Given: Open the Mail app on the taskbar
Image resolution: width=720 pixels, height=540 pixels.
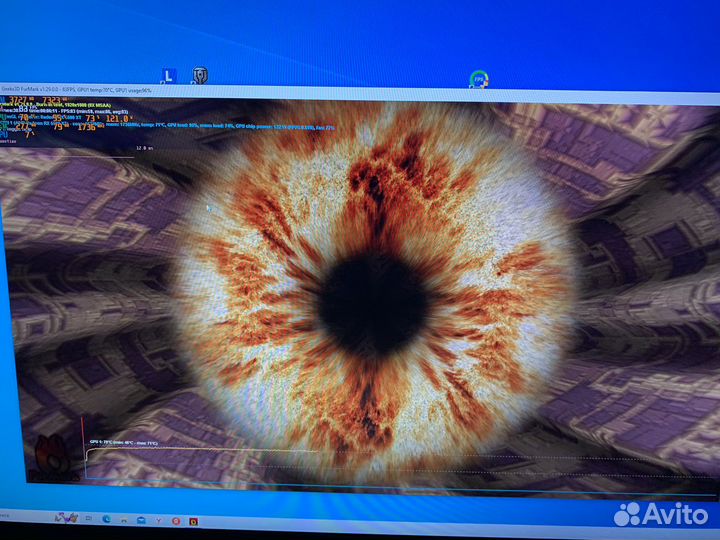Looking at the screenshot, I should [141, 520].
